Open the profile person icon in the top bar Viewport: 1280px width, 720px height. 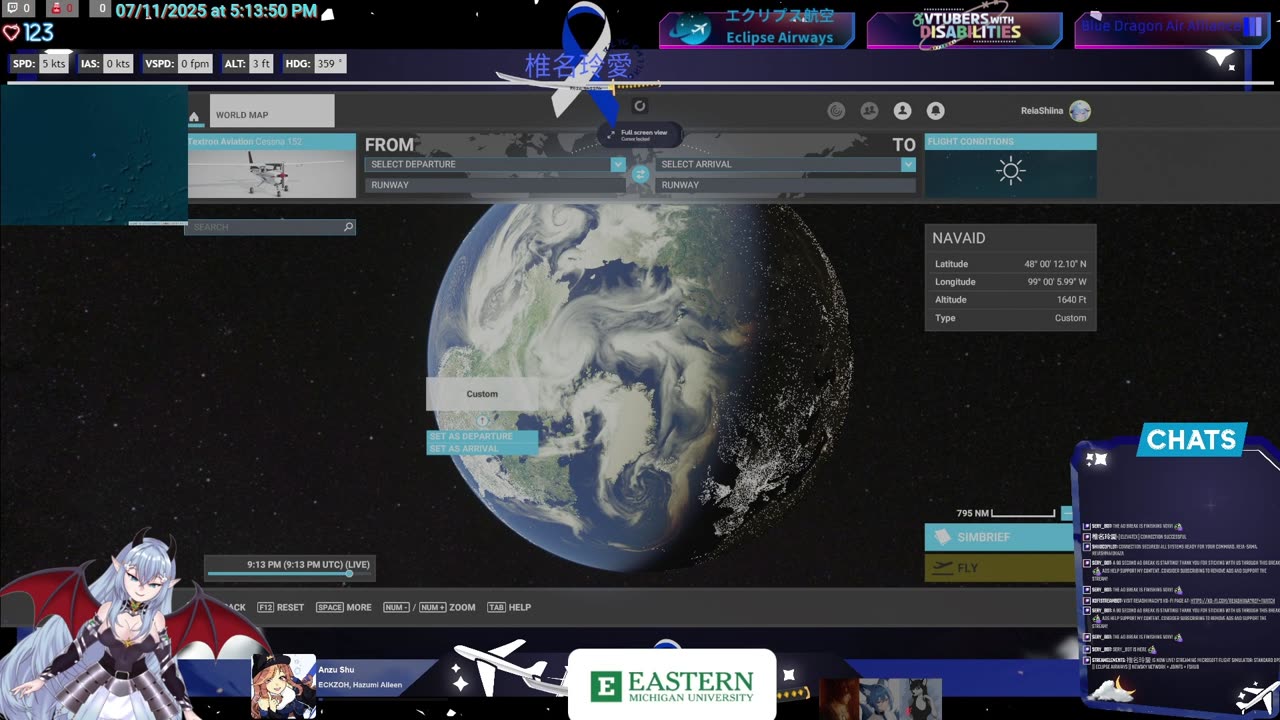[902, 111]
